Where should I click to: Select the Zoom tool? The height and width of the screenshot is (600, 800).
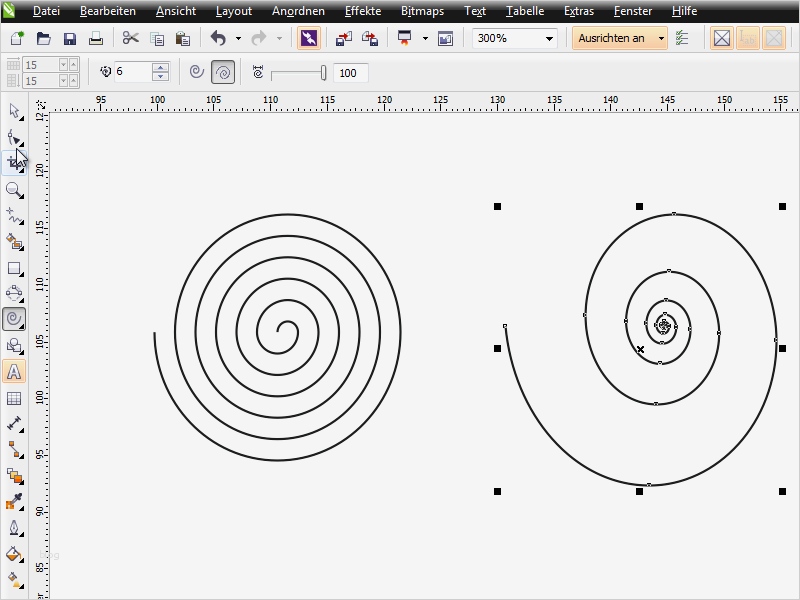coord(14,187)
